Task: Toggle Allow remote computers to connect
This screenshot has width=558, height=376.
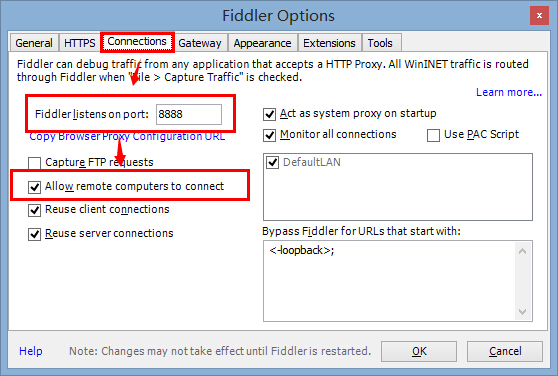Action: point(35,187)
